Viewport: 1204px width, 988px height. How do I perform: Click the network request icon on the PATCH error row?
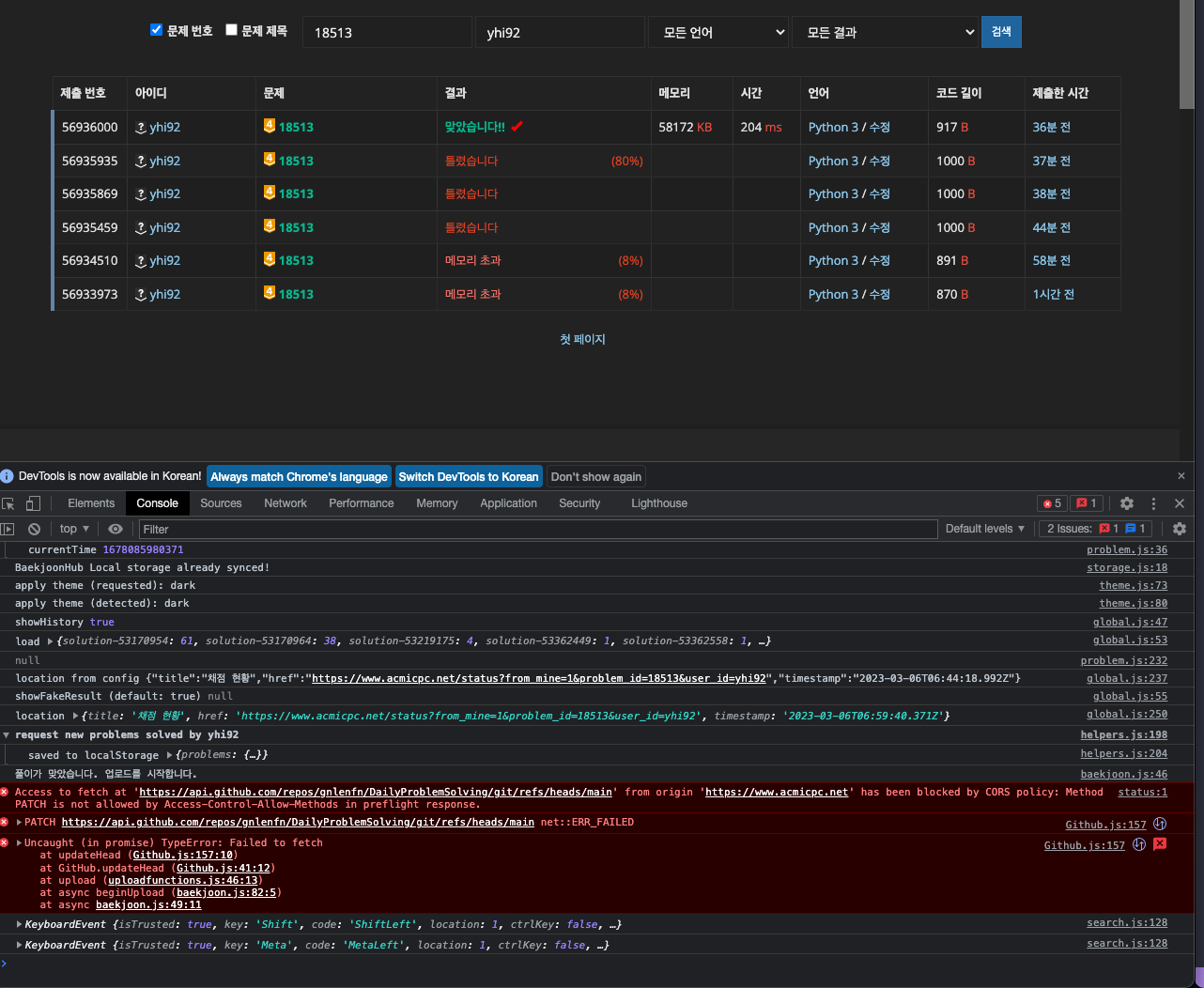tap(1160, 824)
